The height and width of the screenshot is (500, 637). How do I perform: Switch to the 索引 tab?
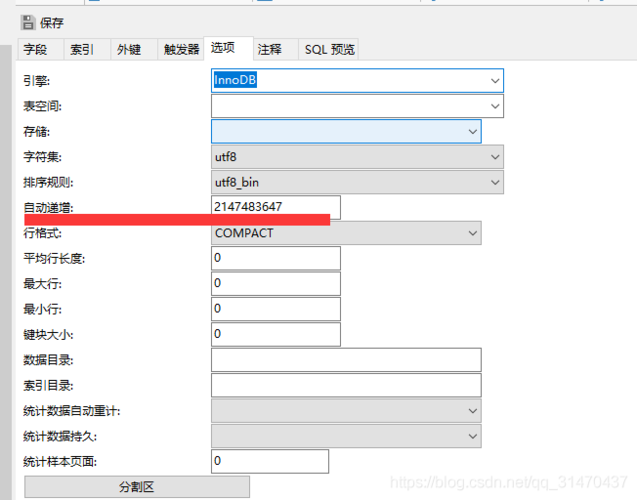click(87, 50)
